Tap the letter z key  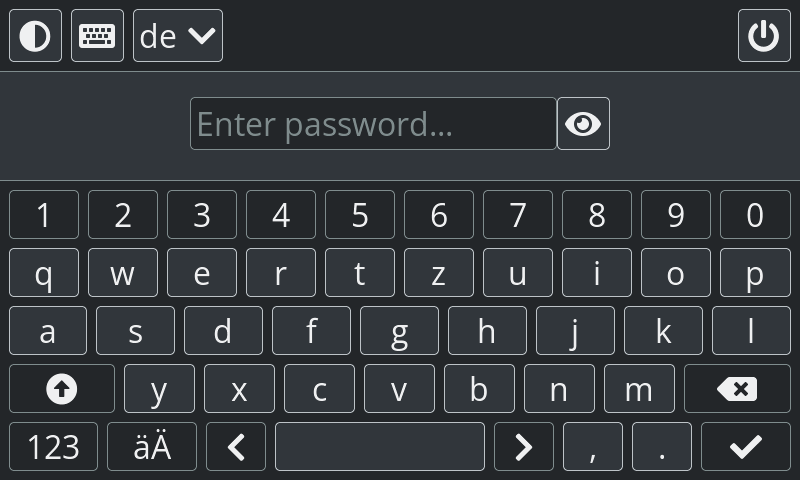pyautogui.click(x=439, y=272)
